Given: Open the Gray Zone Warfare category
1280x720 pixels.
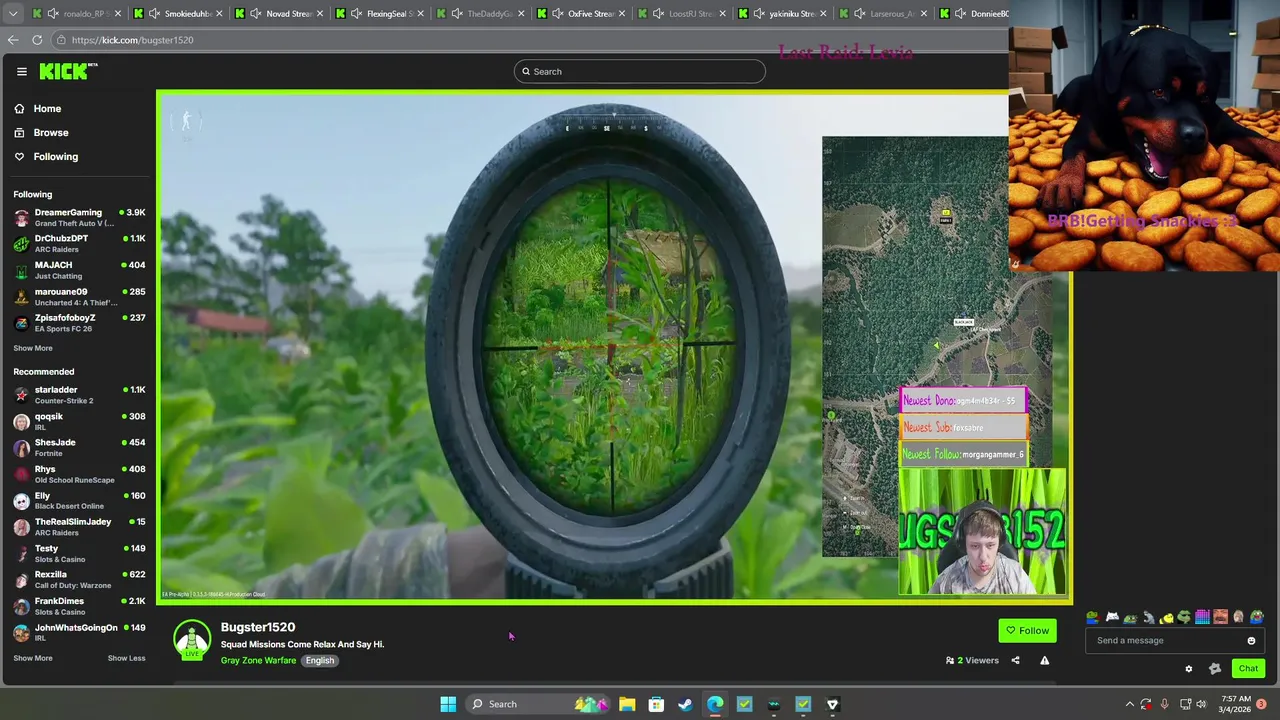Looking at the screenshot, I should pyautogui.click(x=258, y=660).
